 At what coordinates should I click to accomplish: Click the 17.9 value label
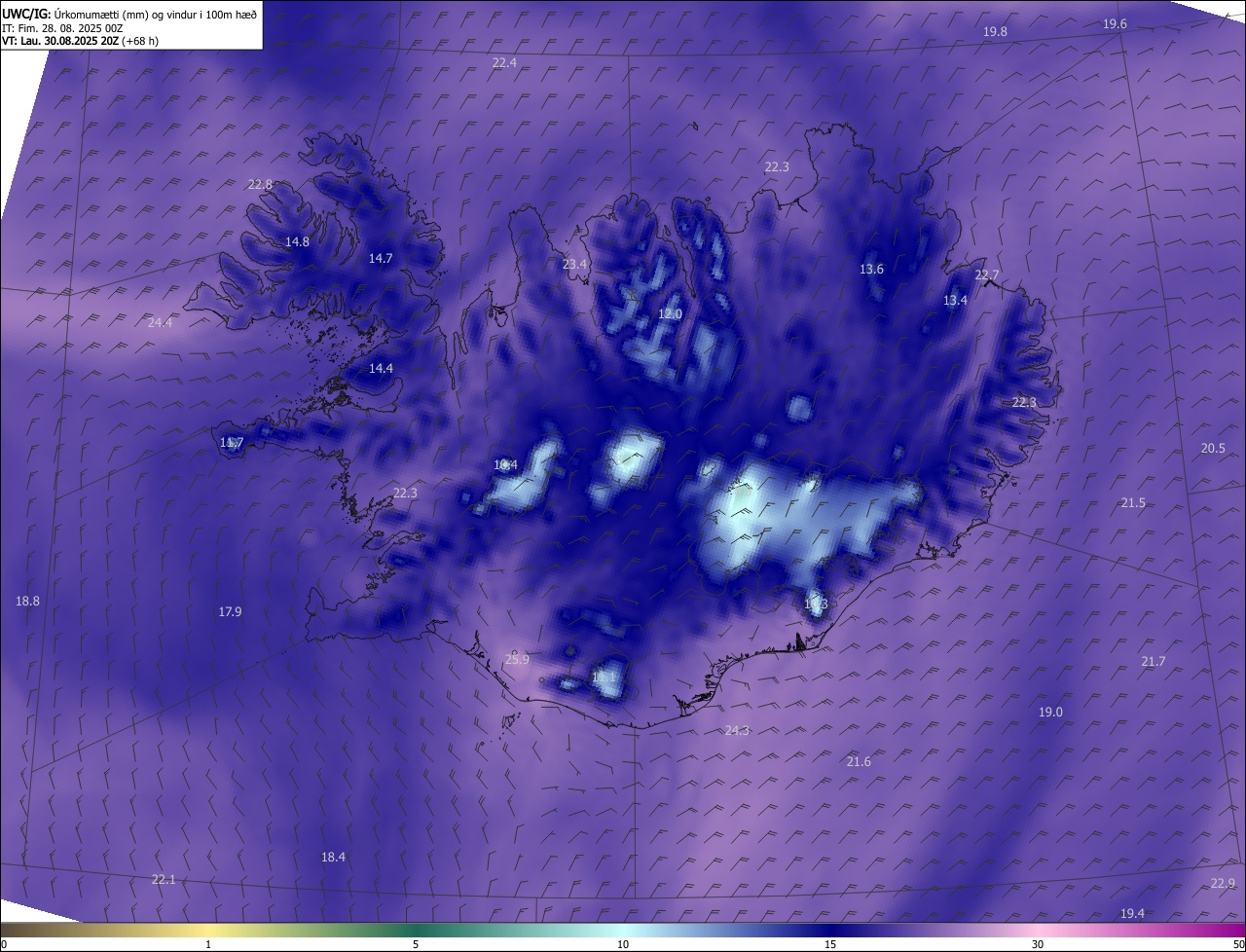click(x=230, y=611)
